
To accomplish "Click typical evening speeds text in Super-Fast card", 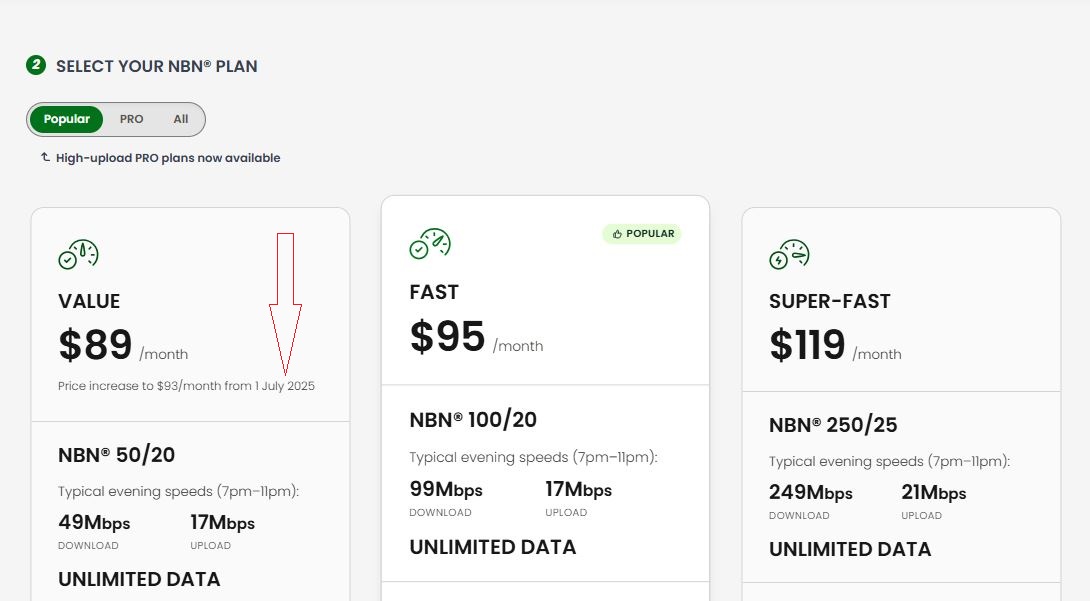I will click(889, 462).
